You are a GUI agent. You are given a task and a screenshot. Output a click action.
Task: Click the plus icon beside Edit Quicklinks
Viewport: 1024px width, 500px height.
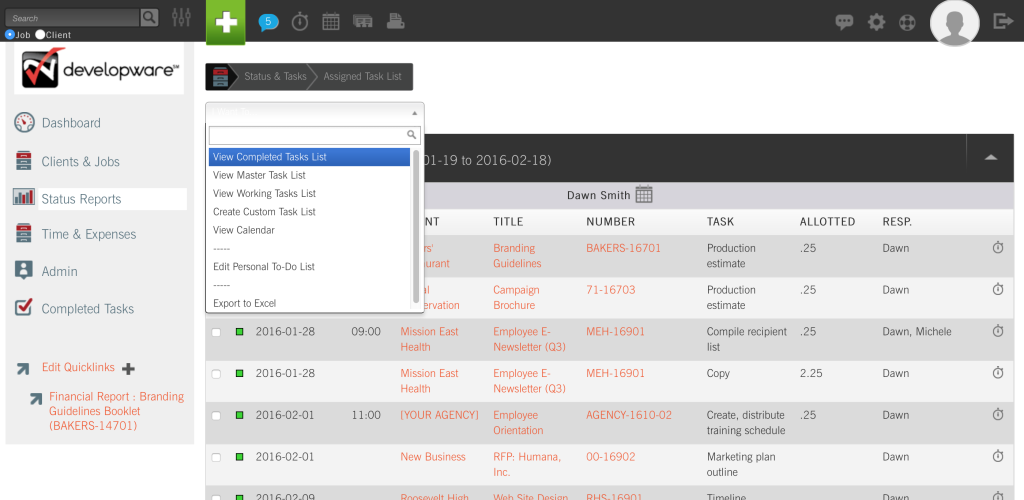tap(129, 369)
